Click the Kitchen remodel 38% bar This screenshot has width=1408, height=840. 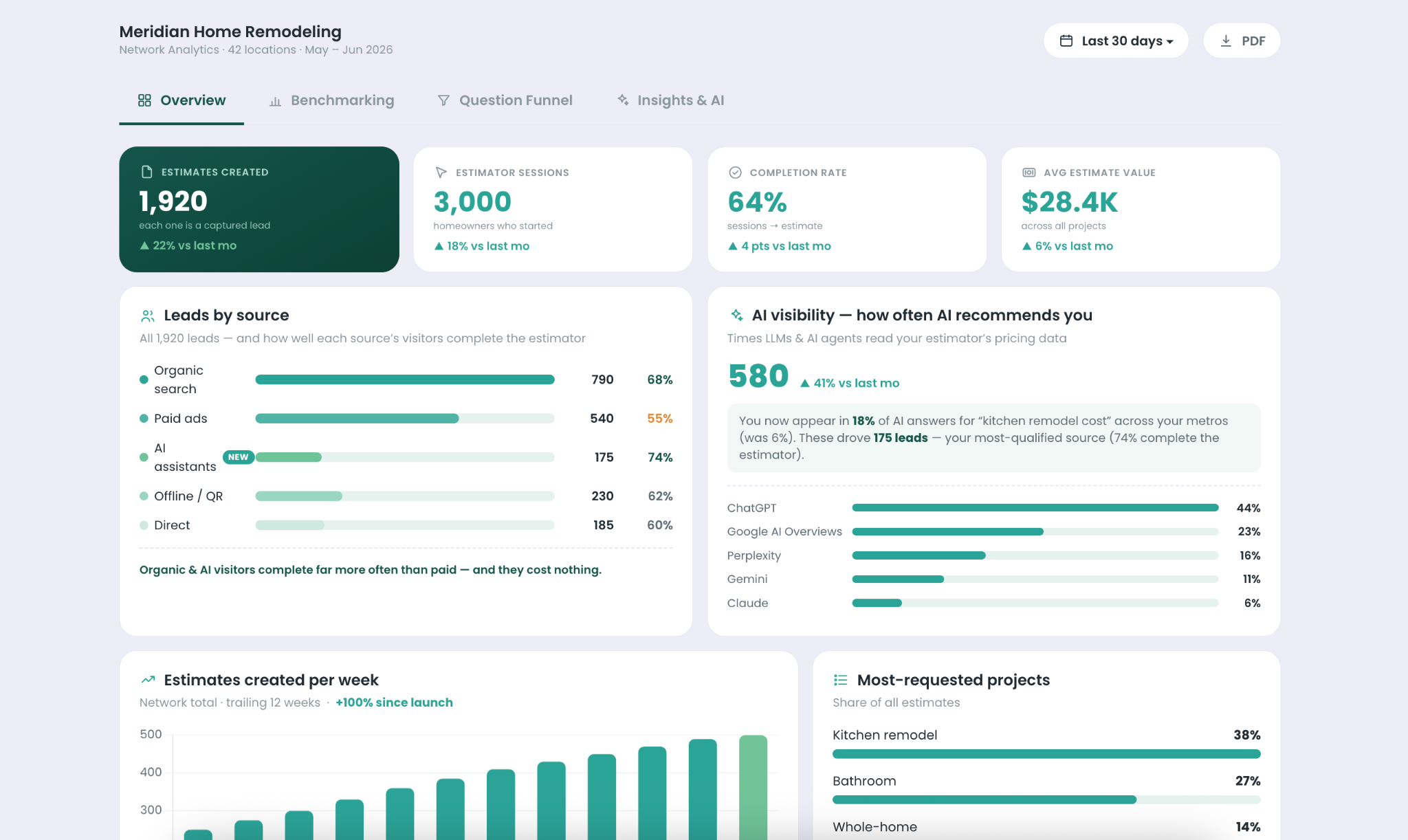pyautogui.click(x=1046, y=754)
